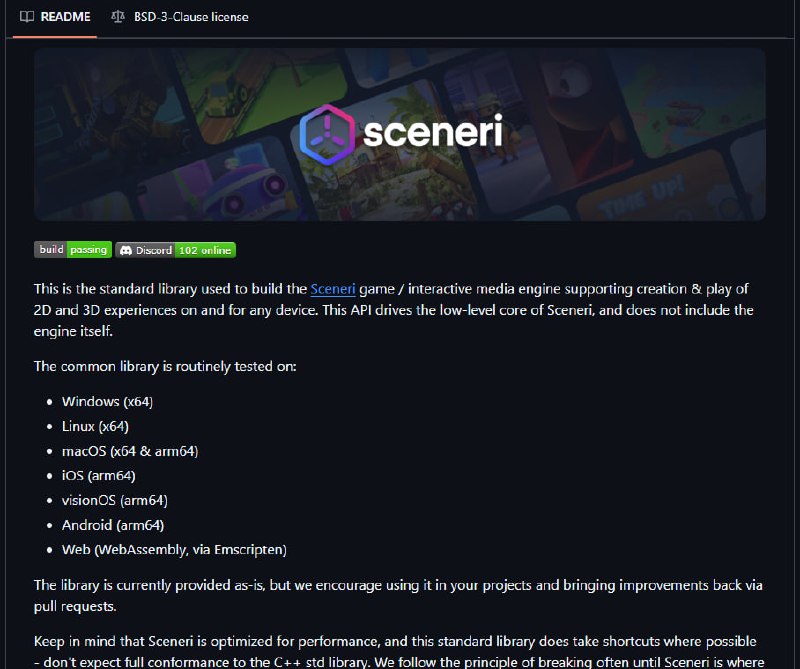
Task: Click the Linux (x64) list item
Action: click(95, 426)
